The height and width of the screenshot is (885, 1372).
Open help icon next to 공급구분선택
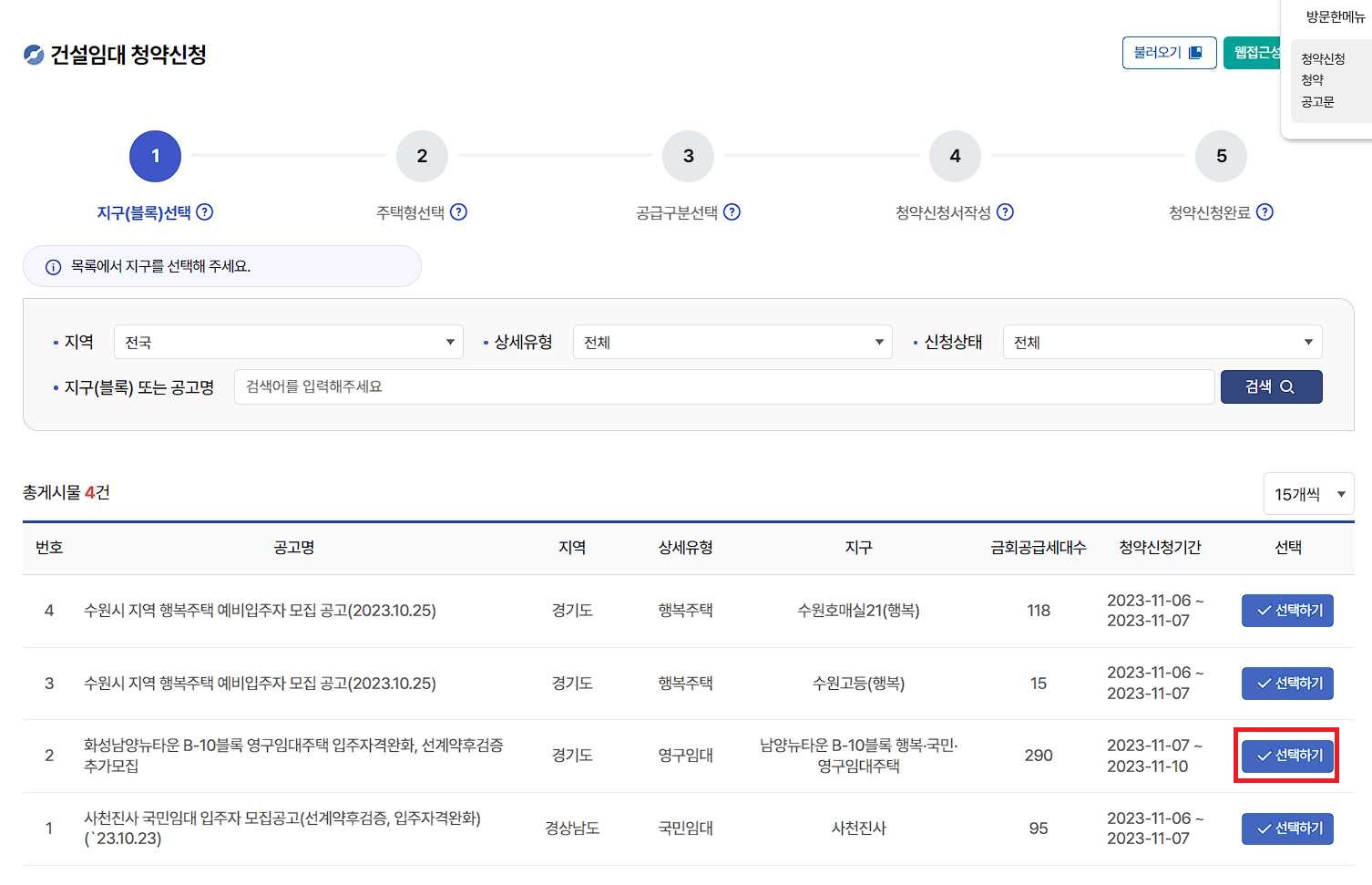point(732,211)
